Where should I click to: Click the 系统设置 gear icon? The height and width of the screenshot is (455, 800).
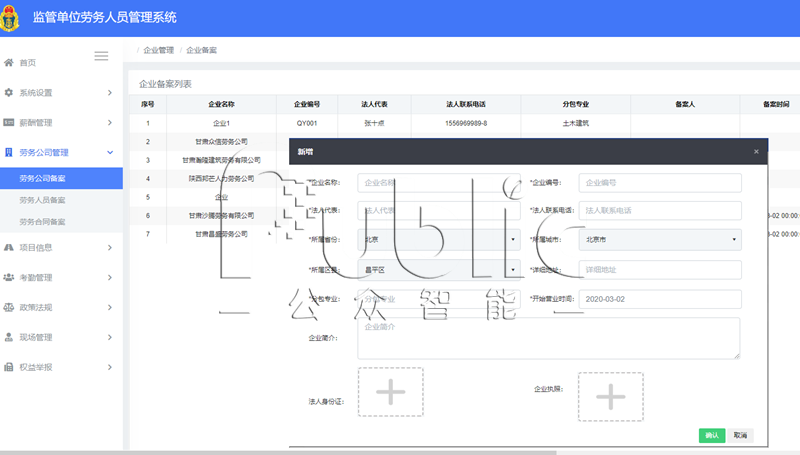9,93
